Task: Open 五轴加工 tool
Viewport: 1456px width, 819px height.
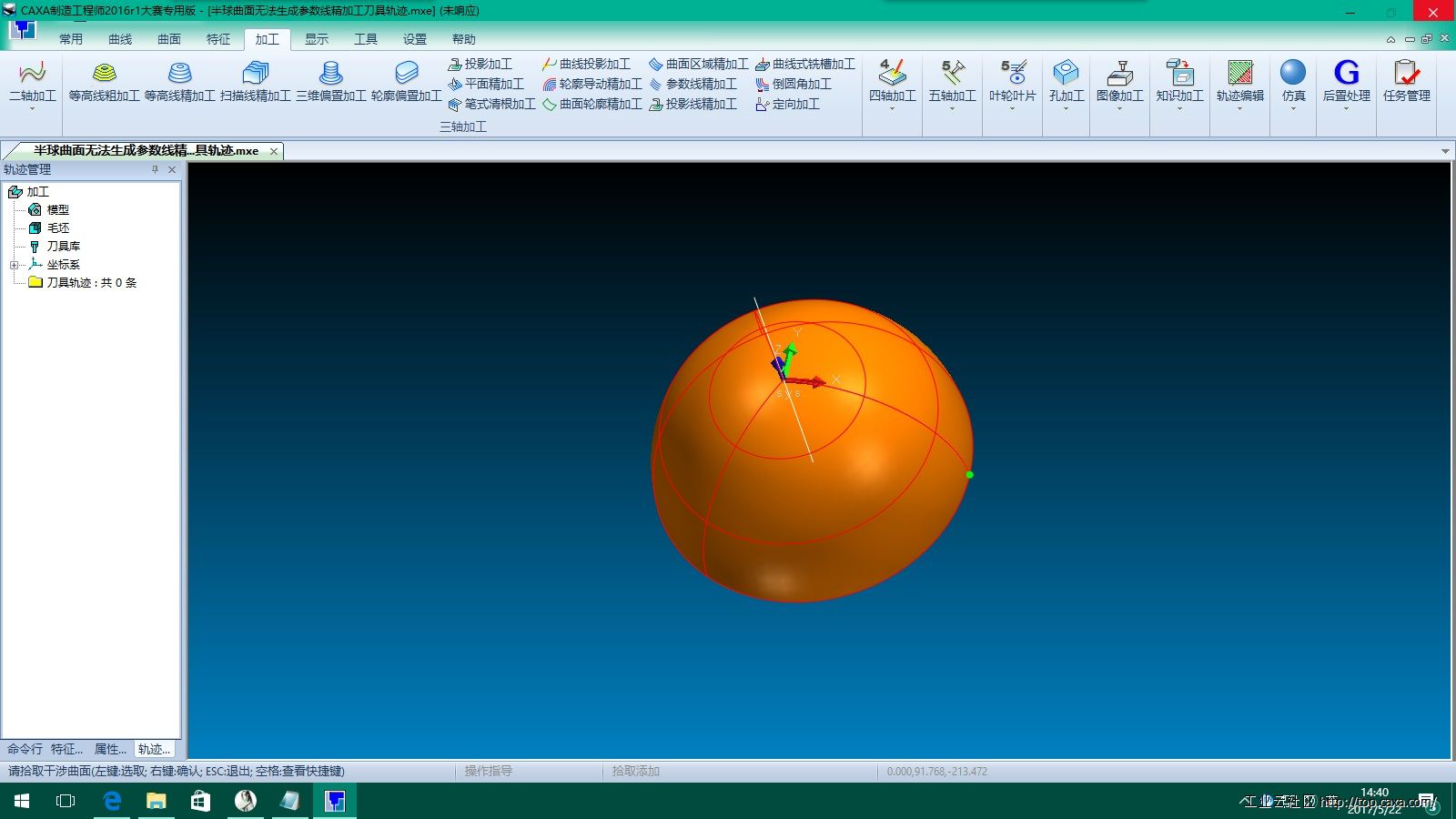Action: [952, 83]
